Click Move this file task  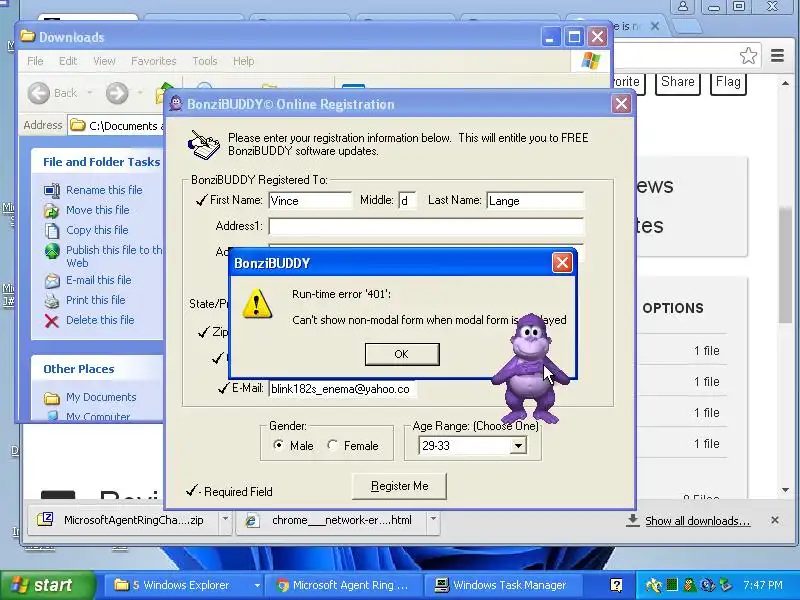(97, 210)
